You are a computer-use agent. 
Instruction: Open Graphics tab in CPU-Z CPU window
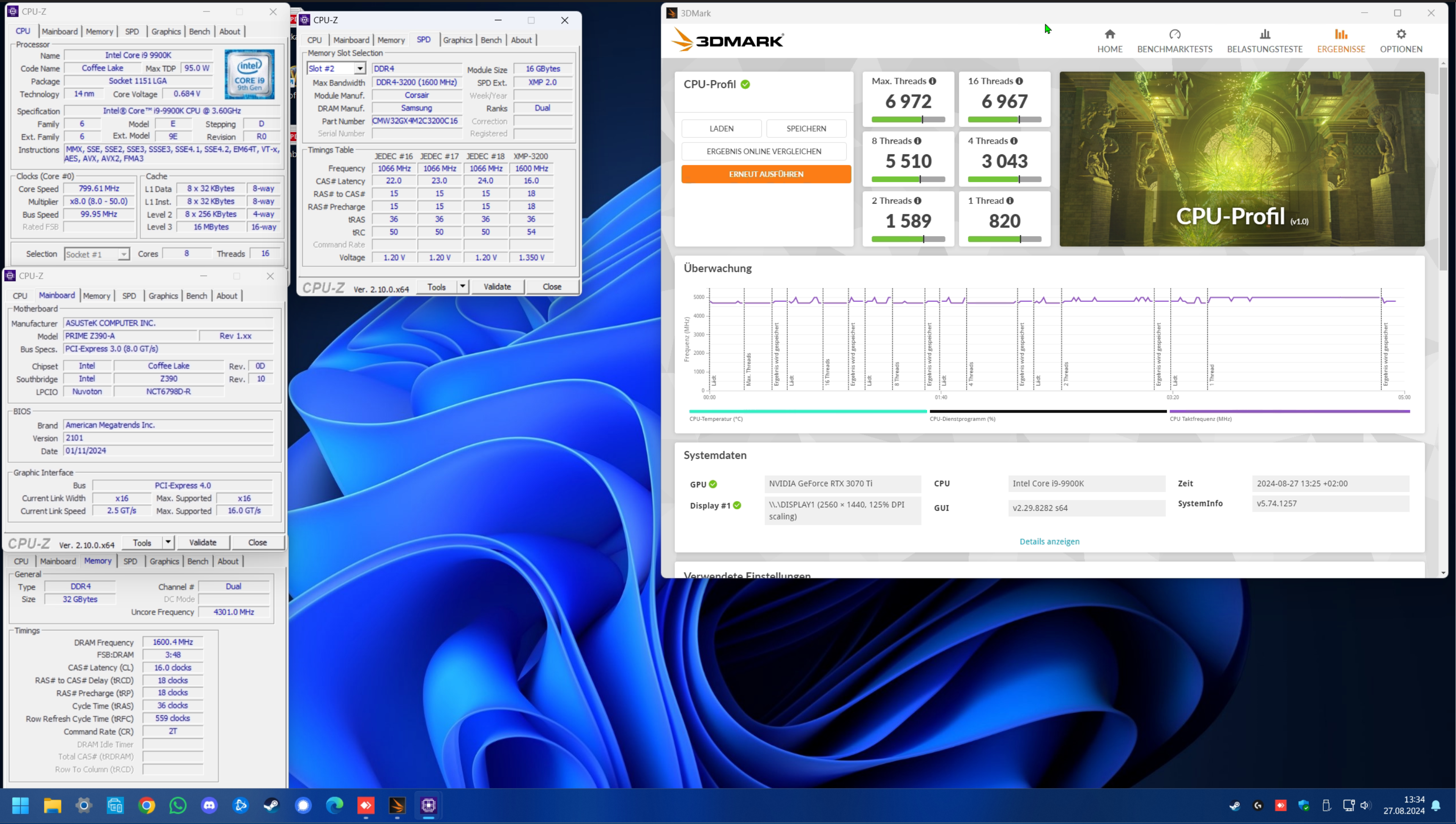click(166, 32)
